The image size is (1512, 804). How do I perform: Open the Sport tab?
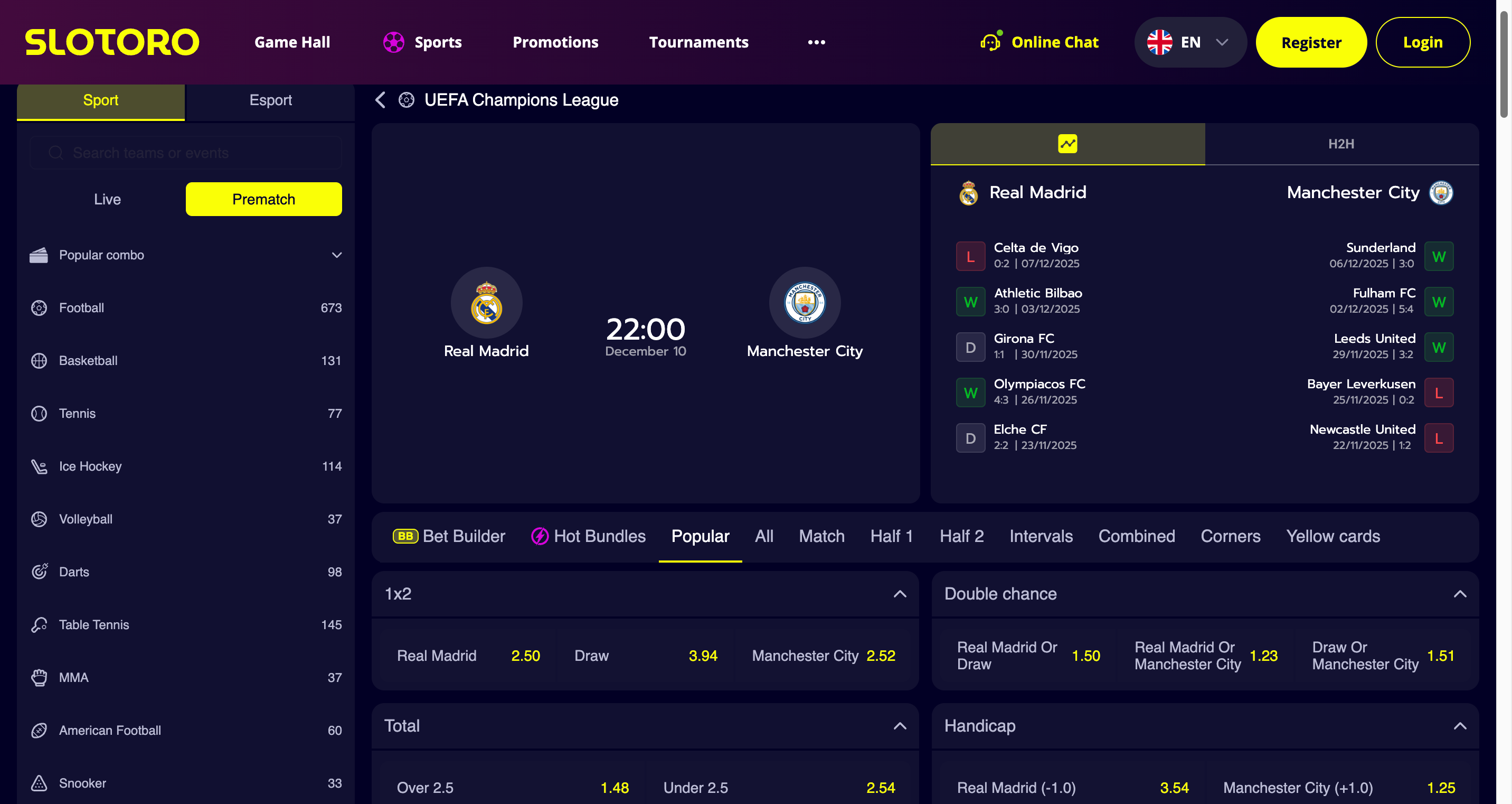101,101
